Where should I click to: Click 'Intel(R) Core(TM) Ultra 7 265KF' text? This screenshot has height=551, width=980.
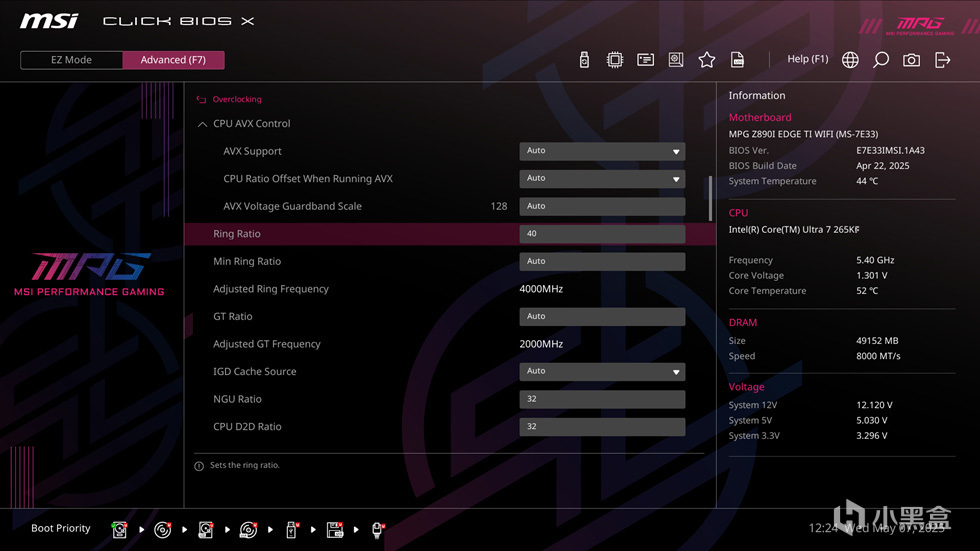[794, 230]
